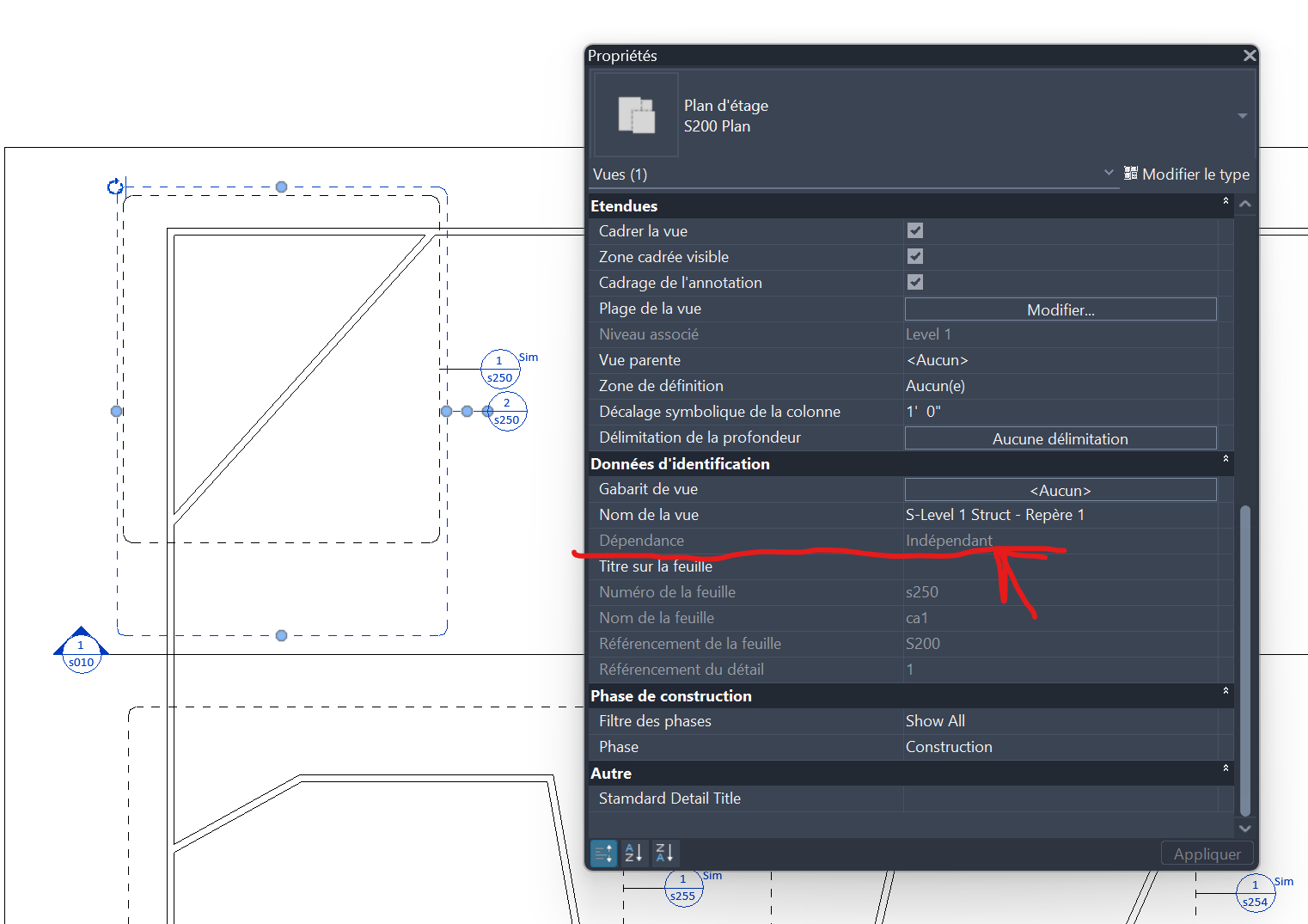1308x924 pixels.
Task: Click the Zone de définition value Aucun(e)
Action: (935, 386)
